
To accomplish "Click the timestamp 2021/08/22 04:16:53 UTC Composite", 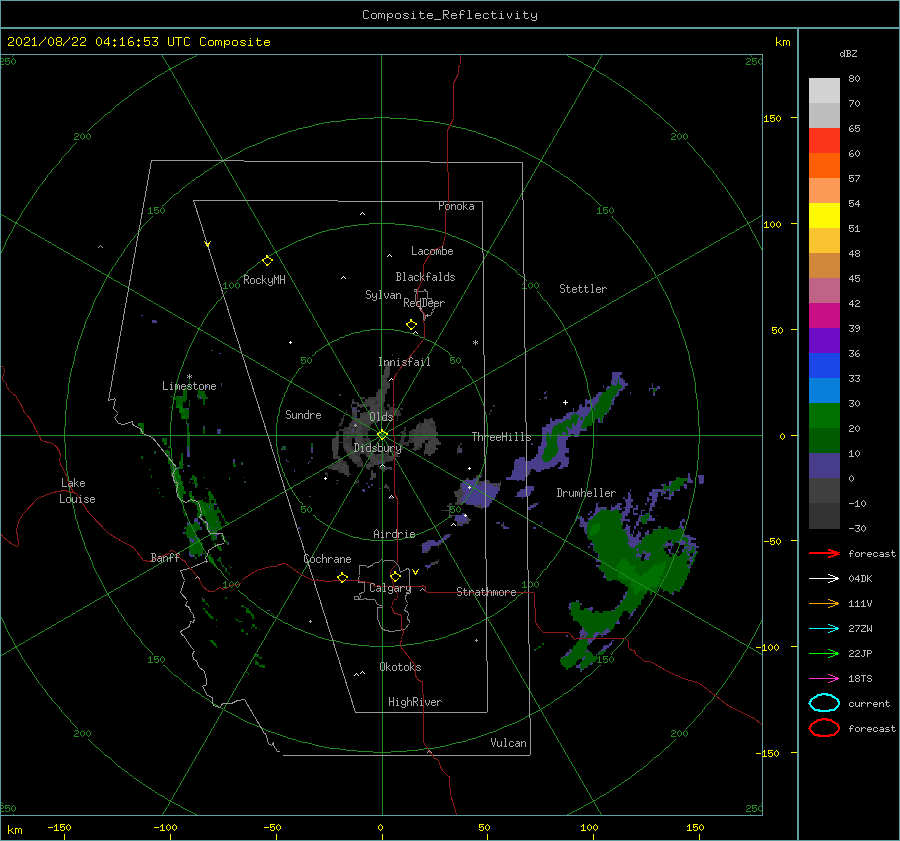I will (x=138, y=42).
